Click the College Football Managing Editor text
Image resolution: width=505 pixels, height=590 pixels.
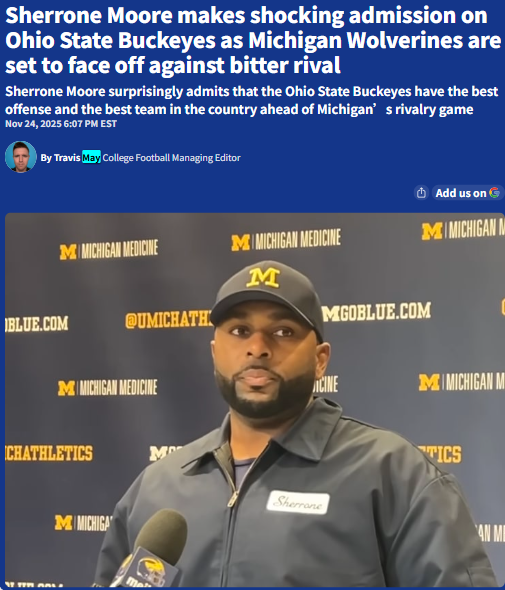pyautogui.click(x=171, y=158)
